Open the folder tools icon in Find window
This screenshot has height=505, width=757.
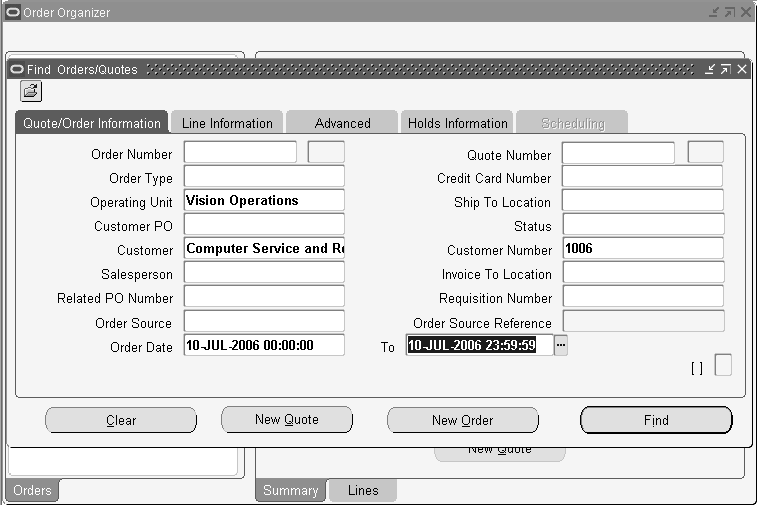tap(31, 91)
